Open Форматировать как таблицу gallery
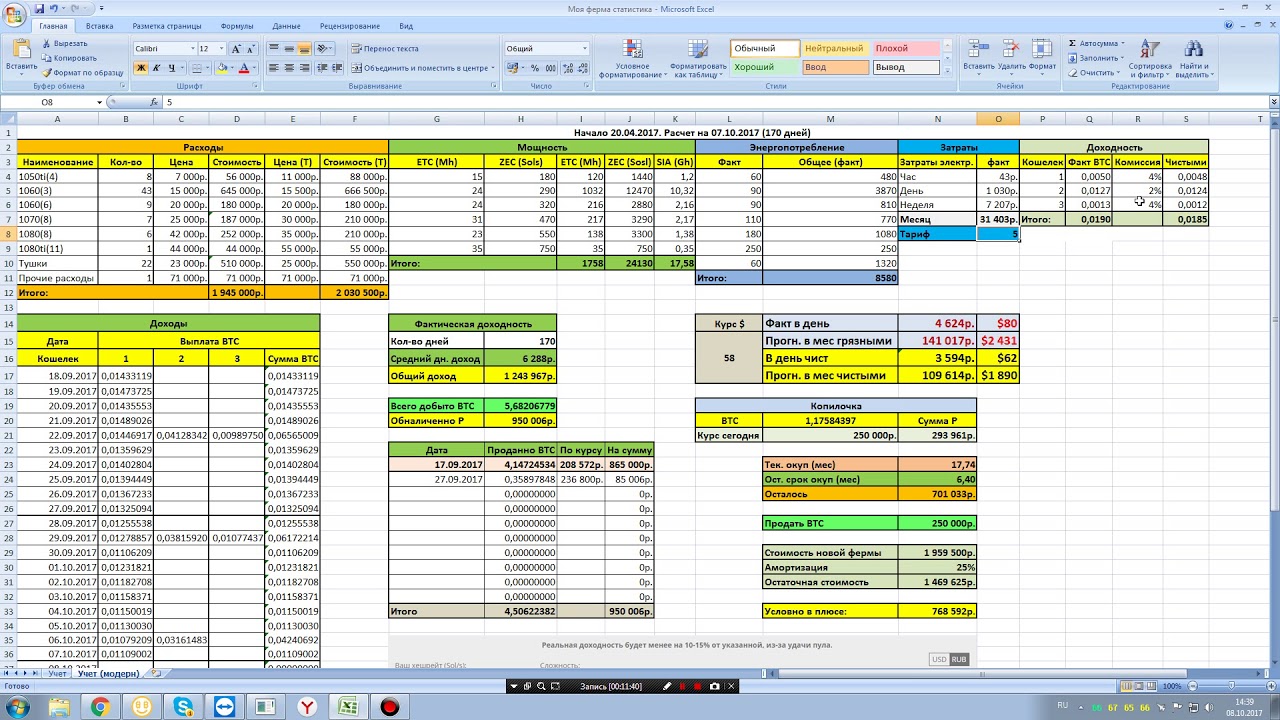 [x=698, y=58]
